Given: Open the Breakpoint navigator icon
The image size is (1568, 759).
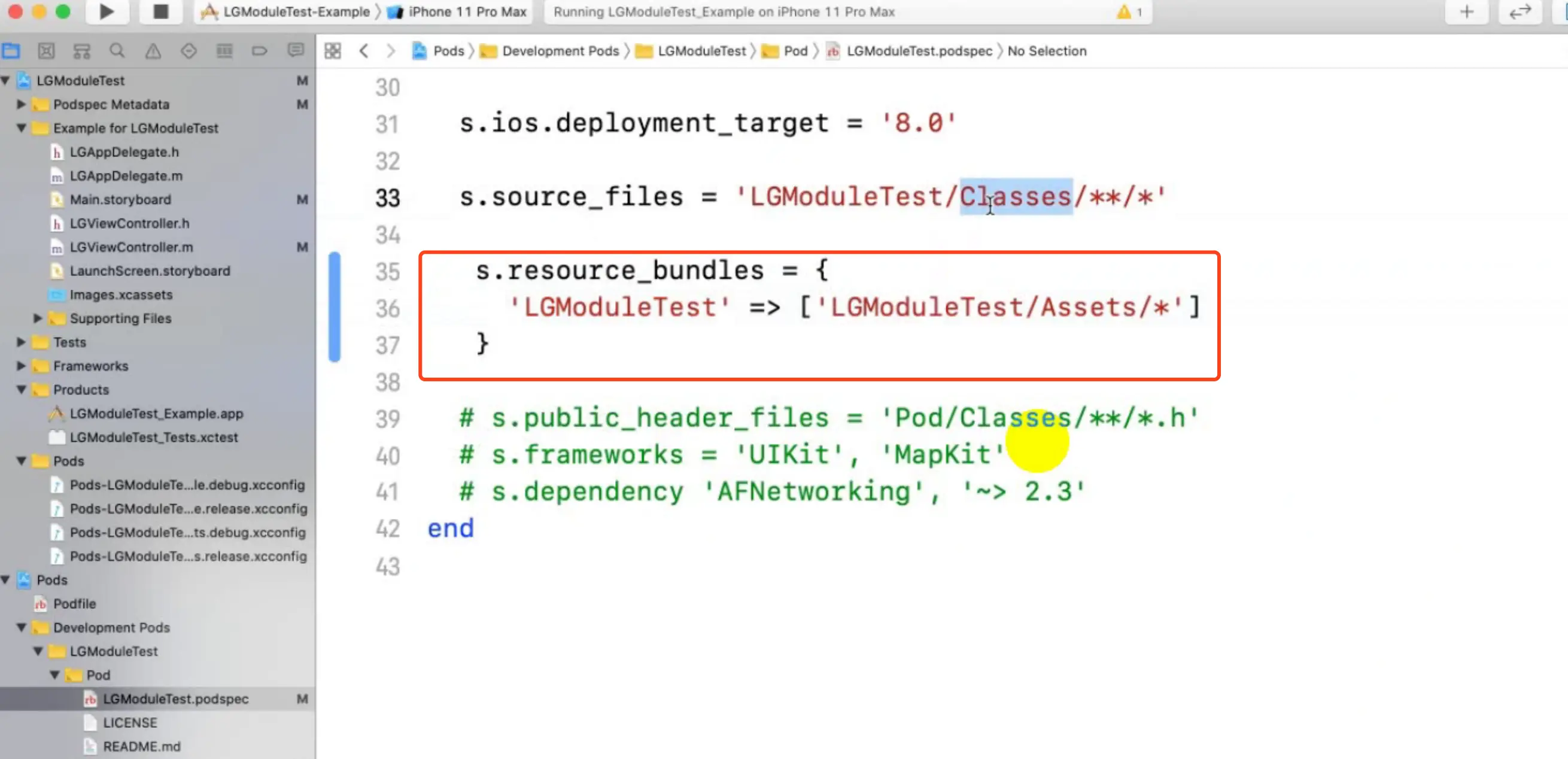Looking at the screenshot, I should (x=259, y=51).
